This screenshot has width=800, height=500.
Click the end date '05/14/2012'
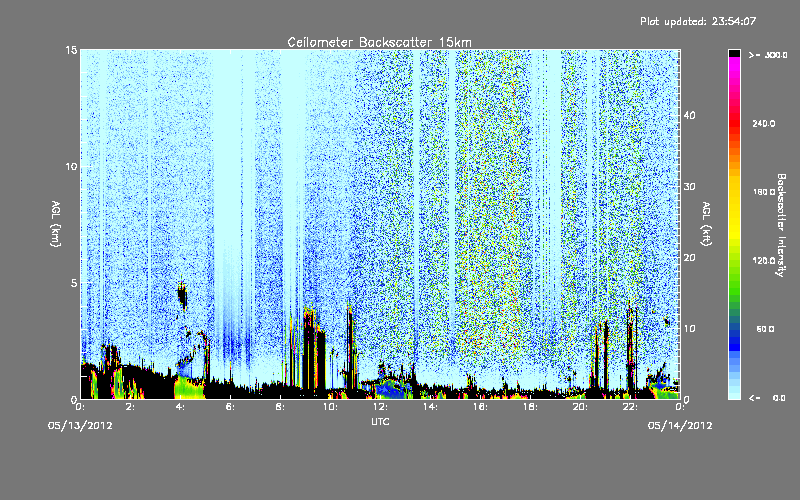[680, 426]
